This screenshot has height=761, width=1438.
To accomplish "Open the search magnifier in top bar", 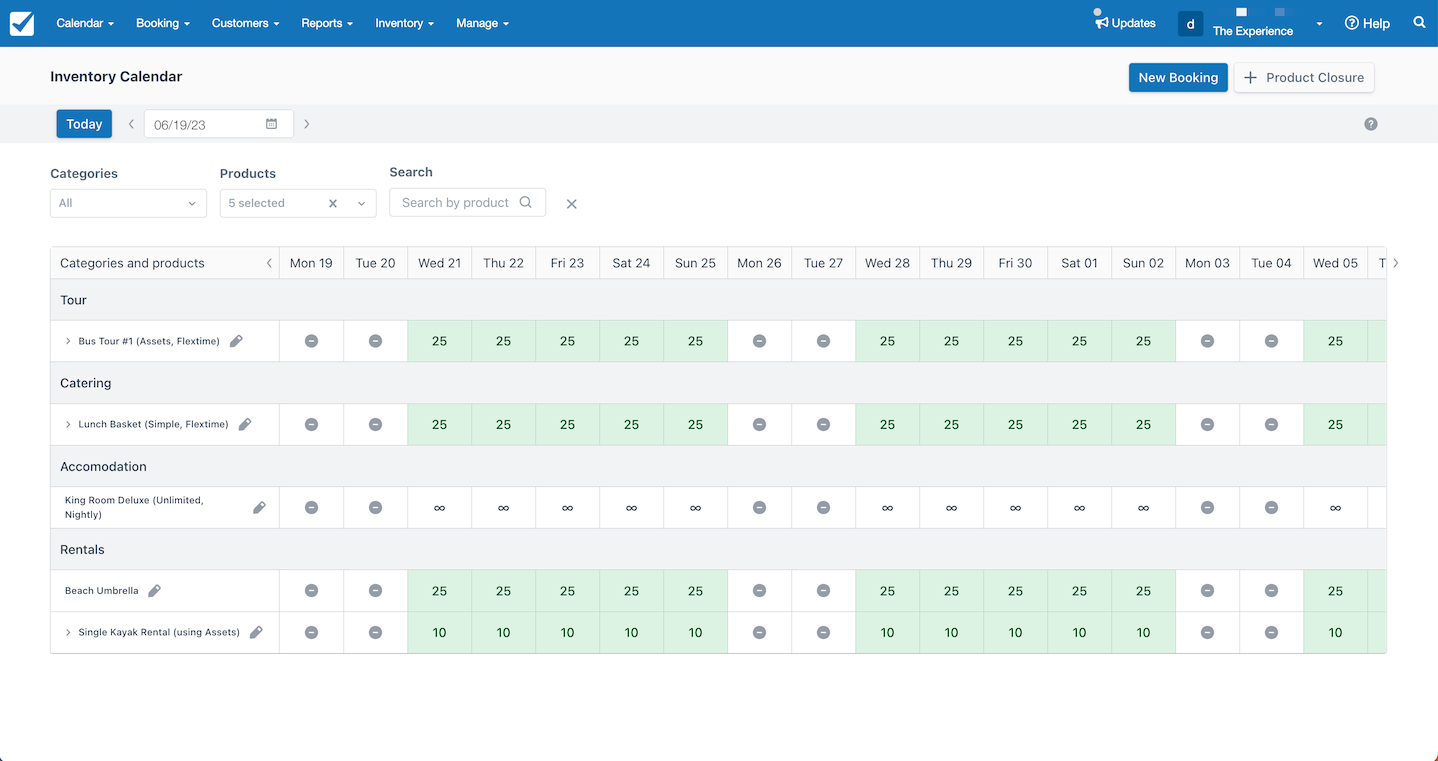I will click(x=1419, y=22).
